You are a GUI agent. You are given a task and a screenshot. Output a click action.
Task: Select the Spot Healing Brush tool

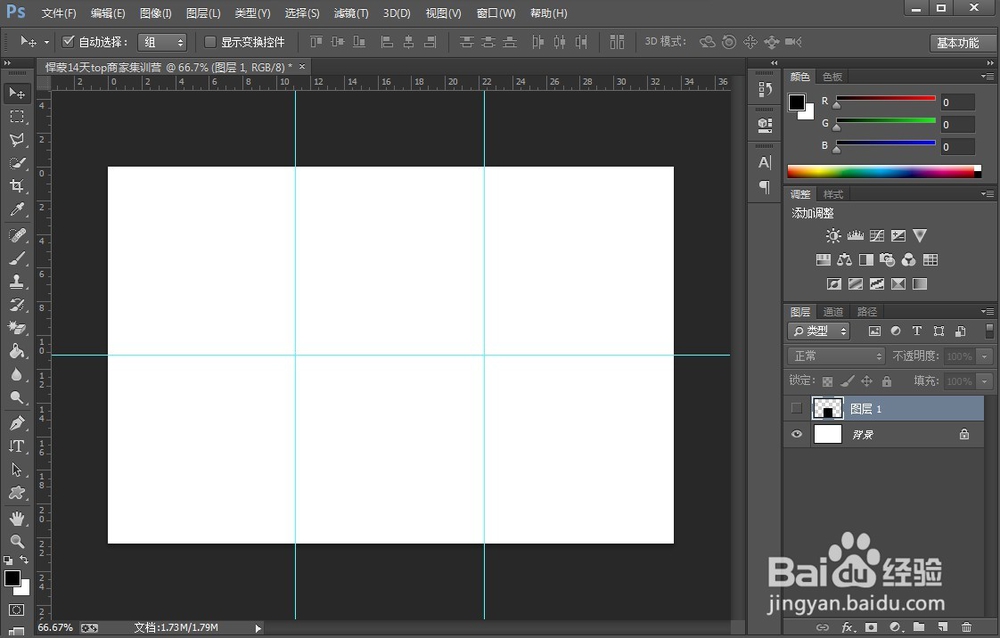pyautogui.click(x=17, y=235)
